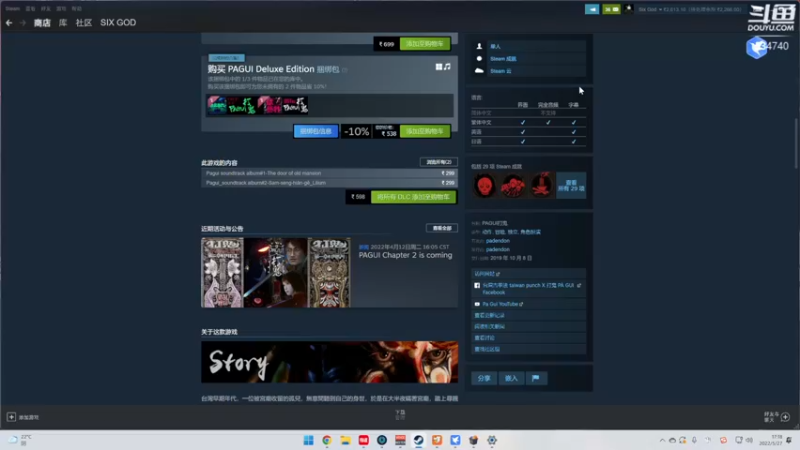The width and height of the screenshot is (800, 450).
Task: Add PAGUI Deluxe Edition to cart
Action: point(425,131)
